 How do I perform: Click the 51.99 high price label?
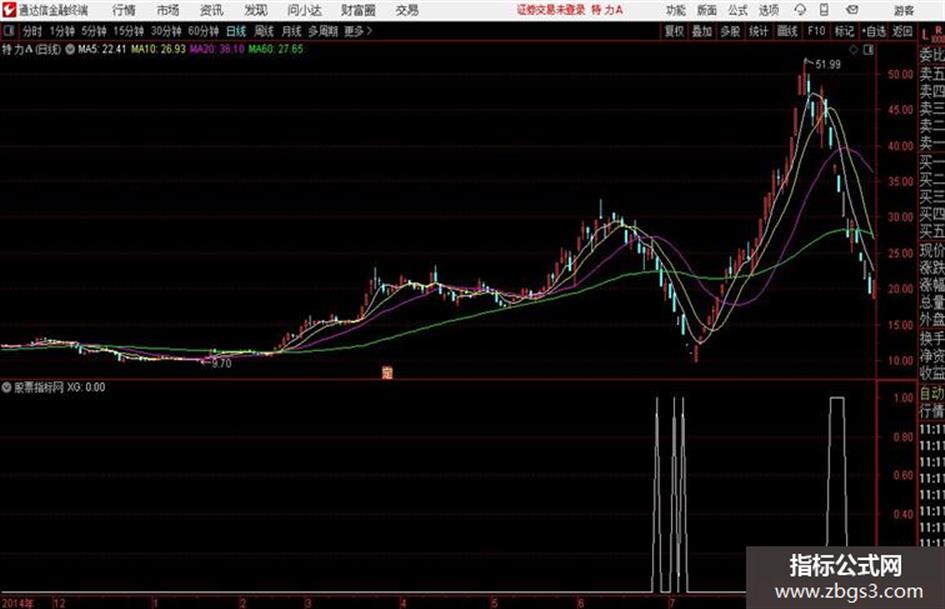(x=827, y=65)
